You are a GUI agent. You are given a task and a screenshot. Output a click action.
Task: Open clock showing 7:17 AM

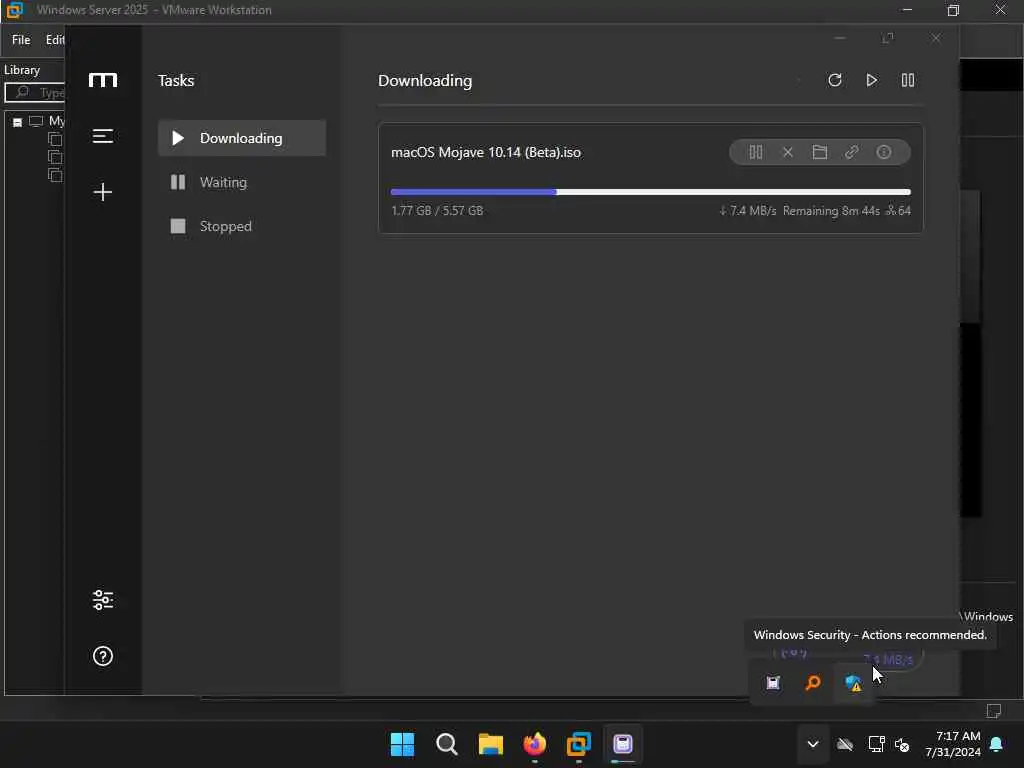[x=953, y=744]
